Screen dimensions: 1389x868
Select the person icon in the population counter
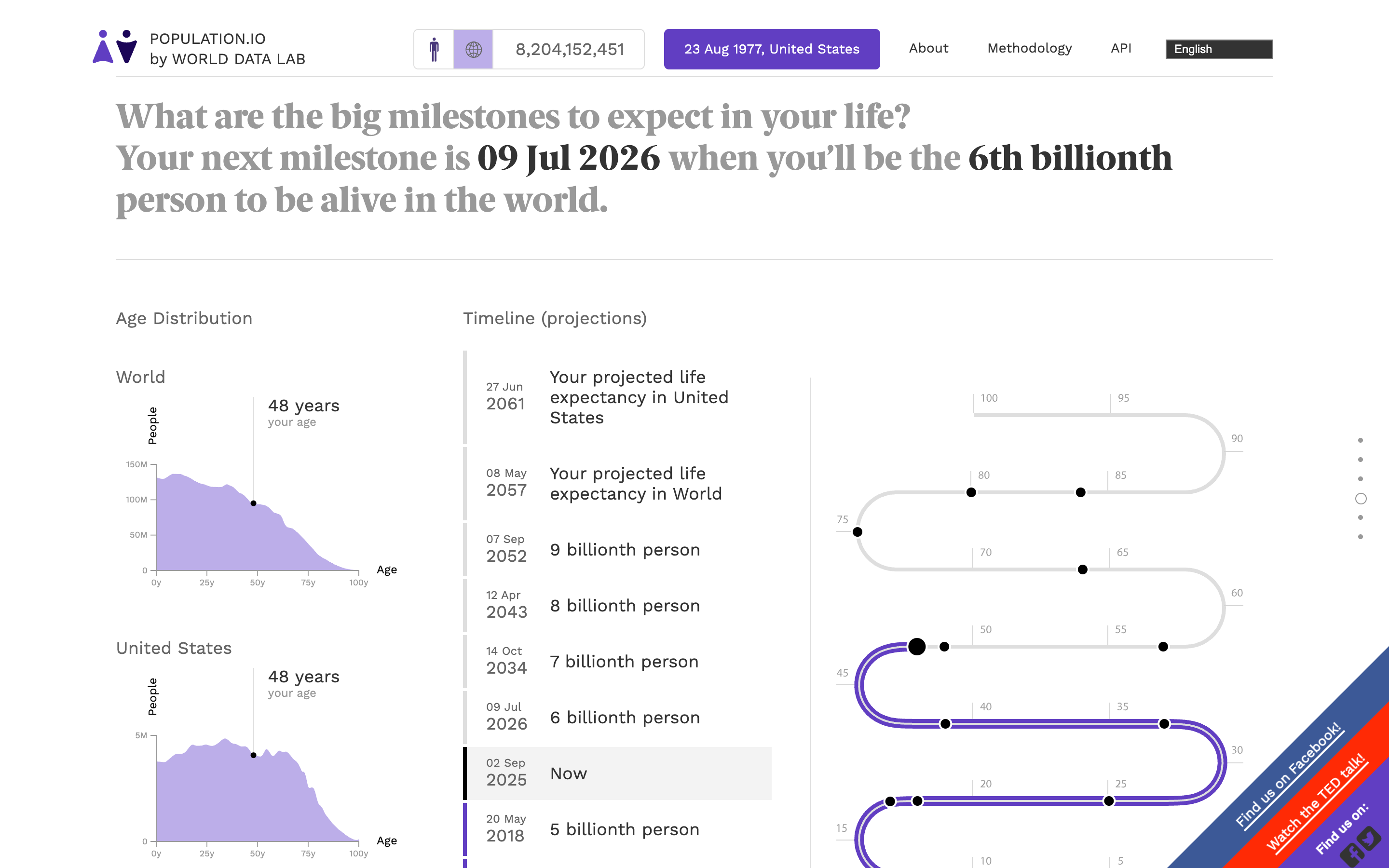[x=435, y=49]
